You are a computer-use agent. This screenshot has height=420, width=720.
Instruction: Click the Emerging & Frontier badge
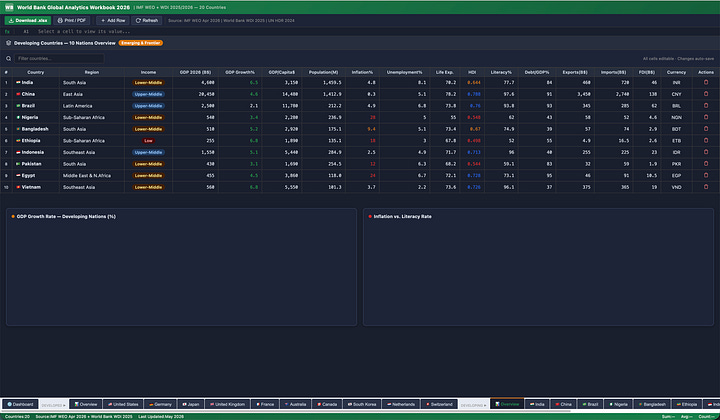(x=141, y=43)
